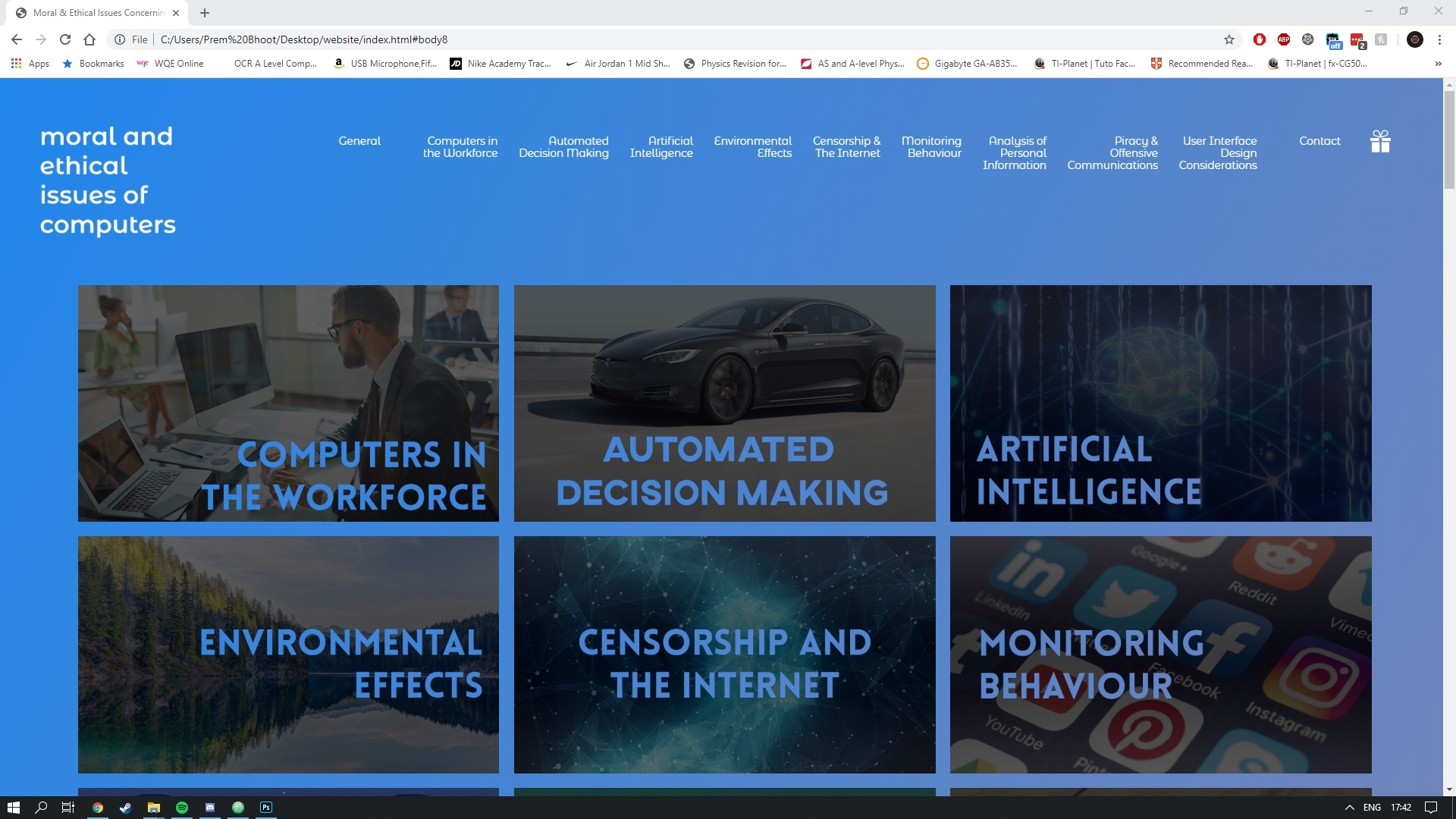Open the Artificial Intelligence image tile

[1160, 403]
